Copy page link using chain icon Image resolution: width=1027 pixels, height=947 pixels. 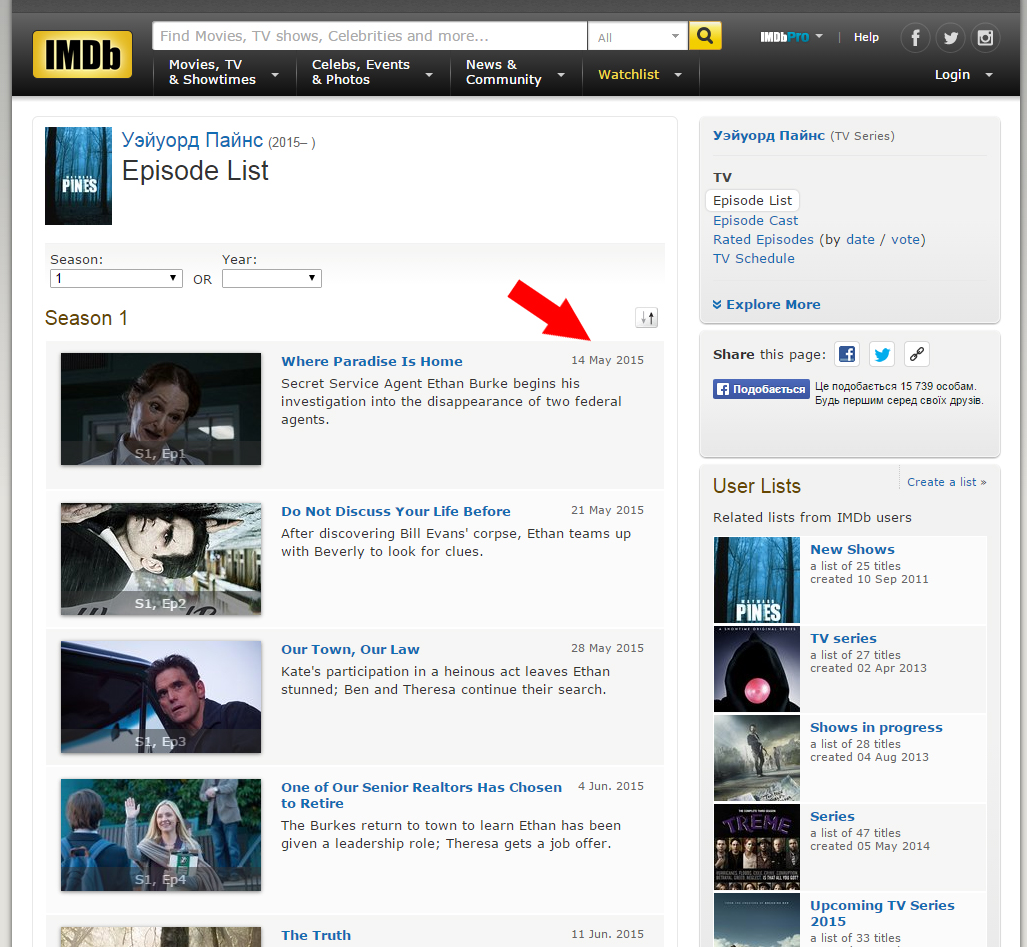pyautogui.click(x=916, y=354)
